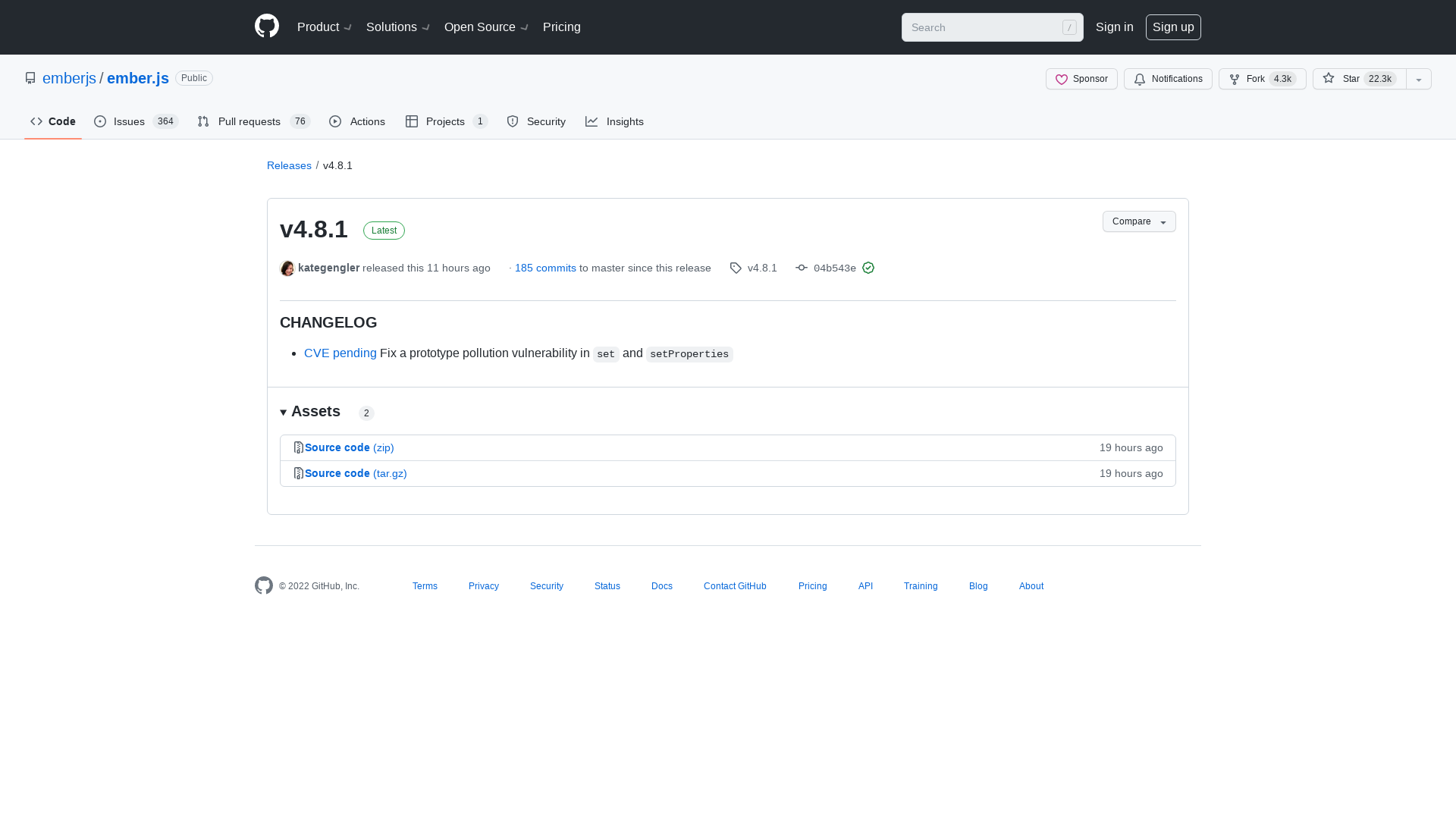Click the heart icon on Sponsor button
The height and width of the screenshot is (819, 1456).
[x=1062, y=80]
